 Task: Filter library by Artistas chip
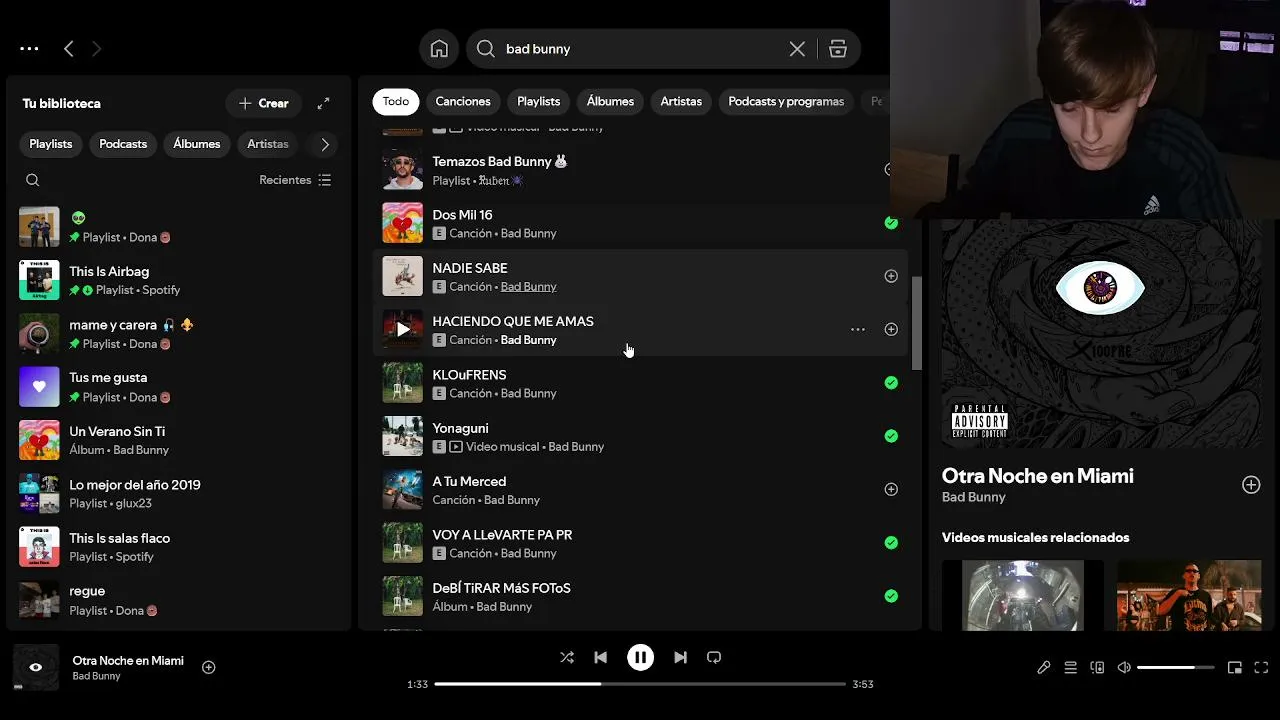point(268,144)
